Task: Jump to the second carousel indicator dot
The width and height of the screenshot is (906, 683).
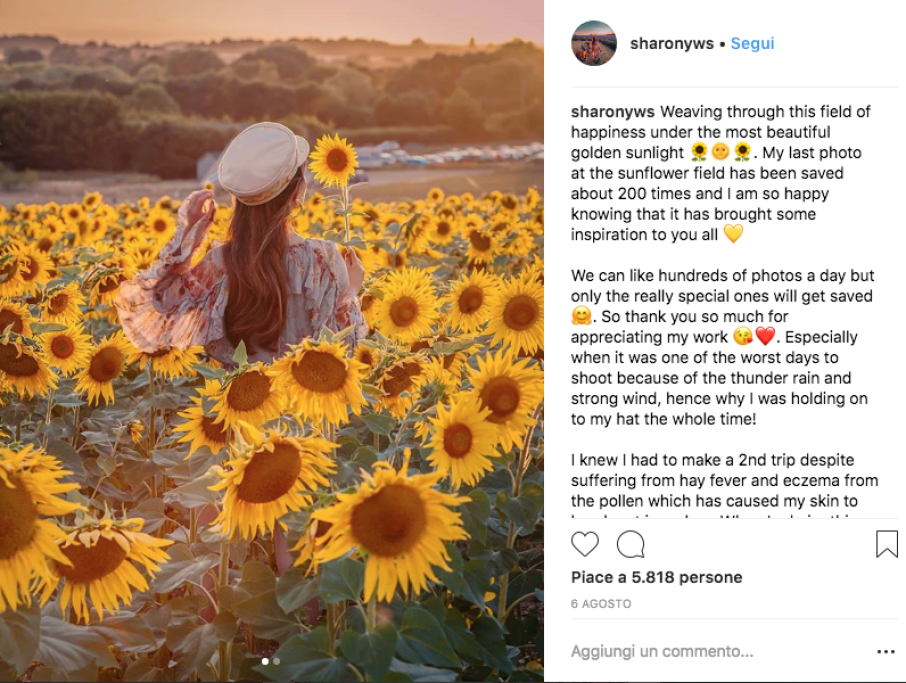Action: 277,661
